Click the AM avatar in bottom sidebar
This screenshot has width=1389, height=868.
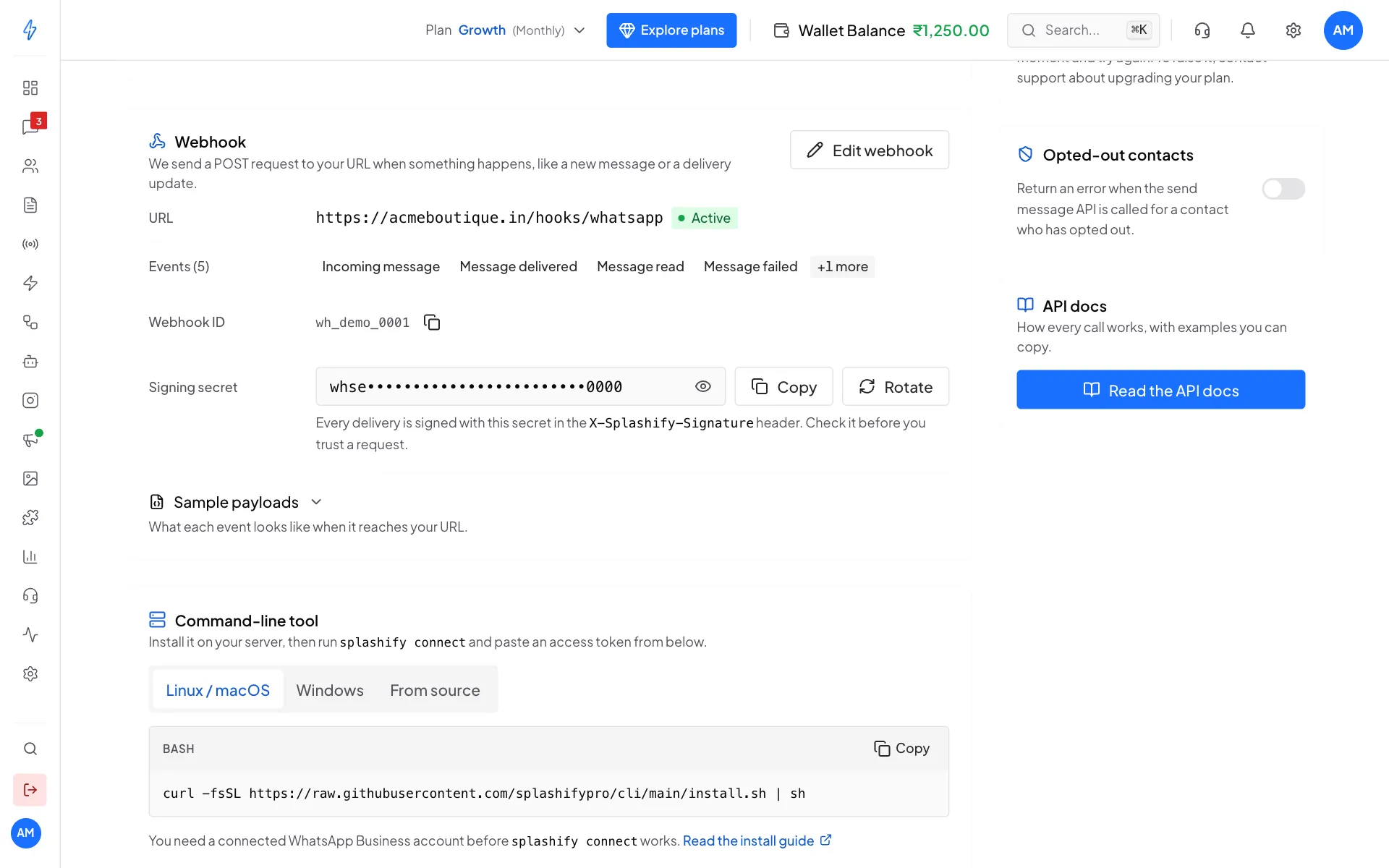click(x=26, y=833)
